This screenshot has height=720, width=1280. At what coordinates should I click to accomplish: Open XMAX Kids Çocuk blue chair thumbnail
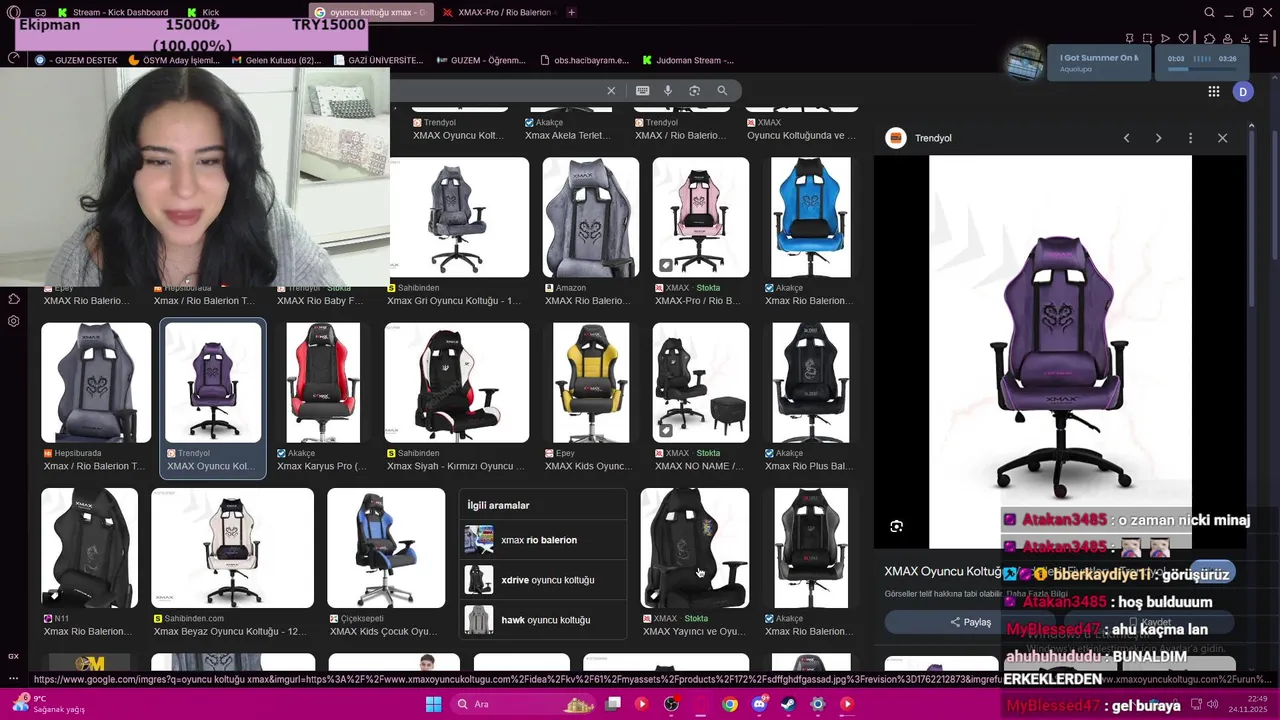click(x=386, y=548)
